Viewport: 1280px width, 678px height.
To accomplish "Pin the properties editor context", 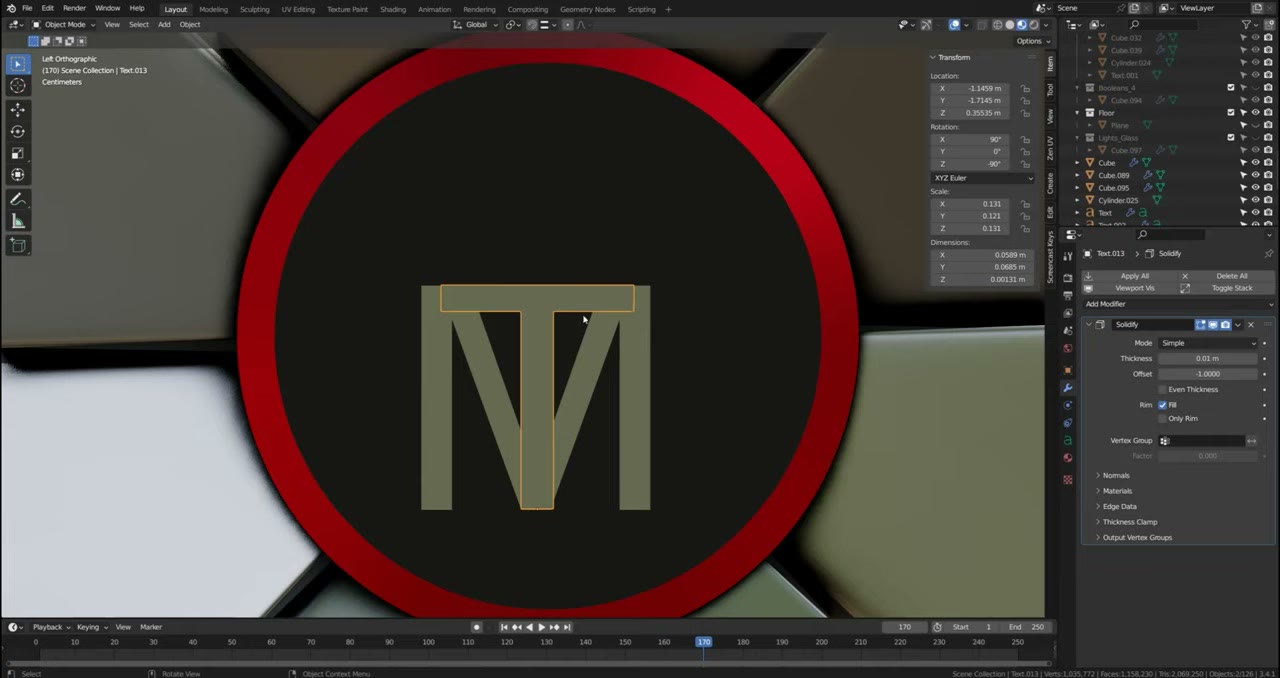I will pyautogui.click(x=1268, y=254).
